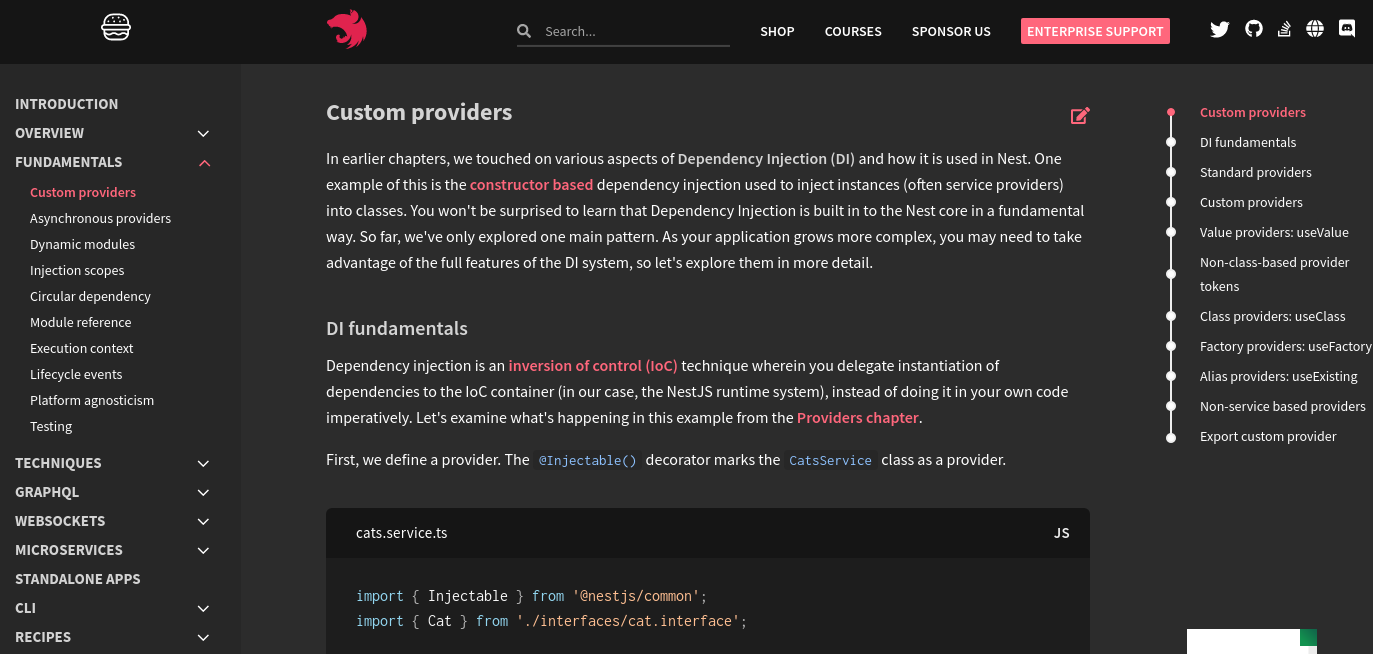Jump to Class providers: useClass section

(x=1273, y=316)
